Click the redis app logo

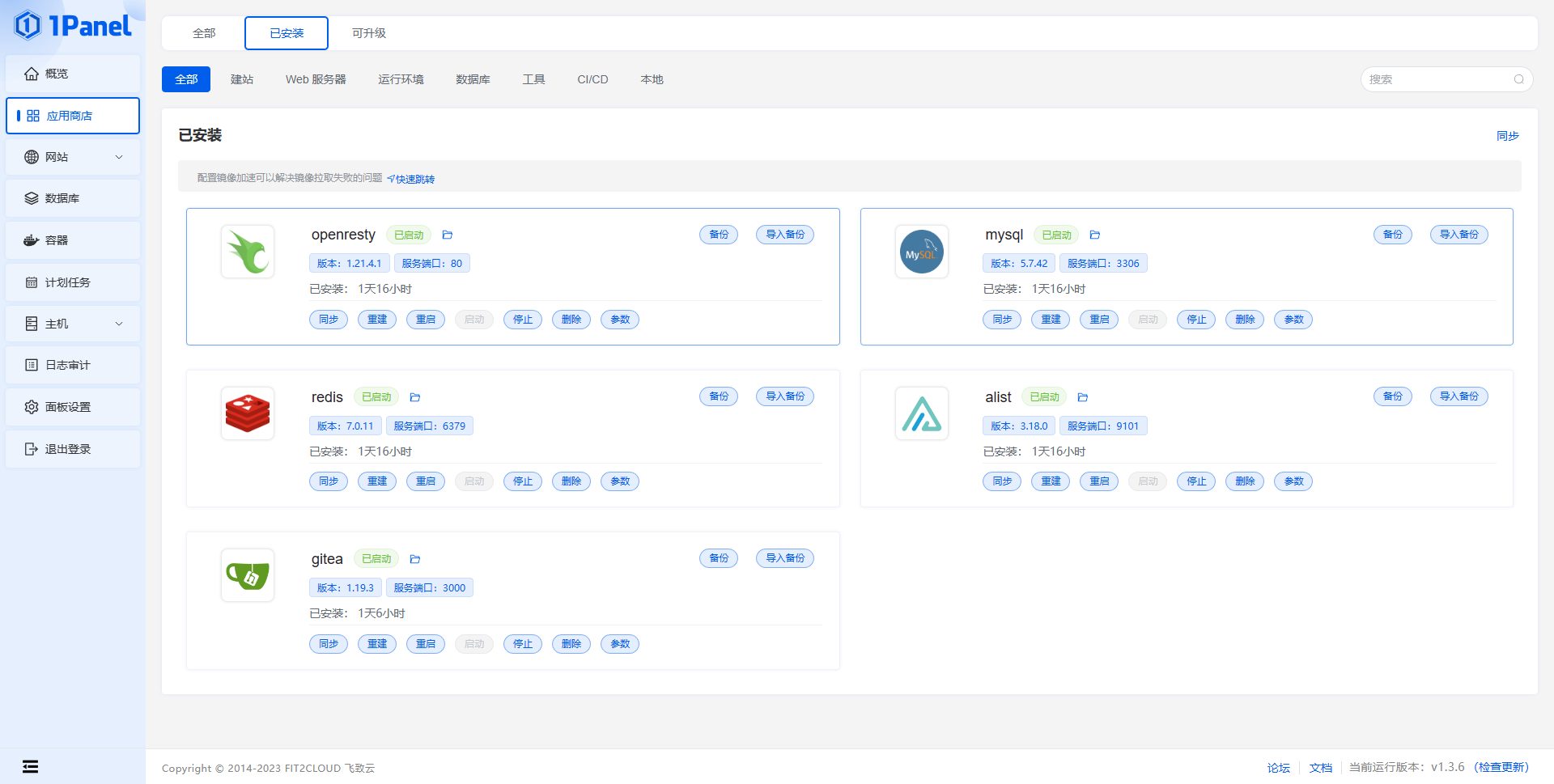coord(248,413)
